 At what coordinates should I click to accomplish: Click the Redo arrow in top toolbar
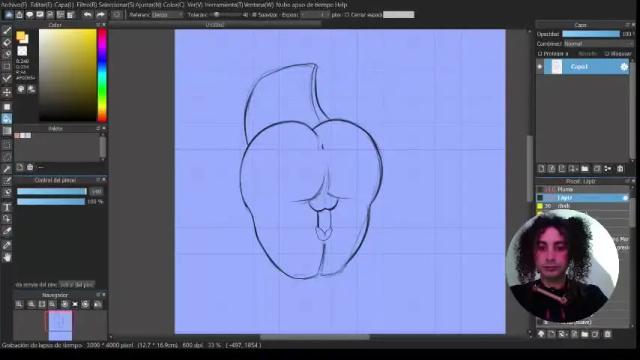100,15
